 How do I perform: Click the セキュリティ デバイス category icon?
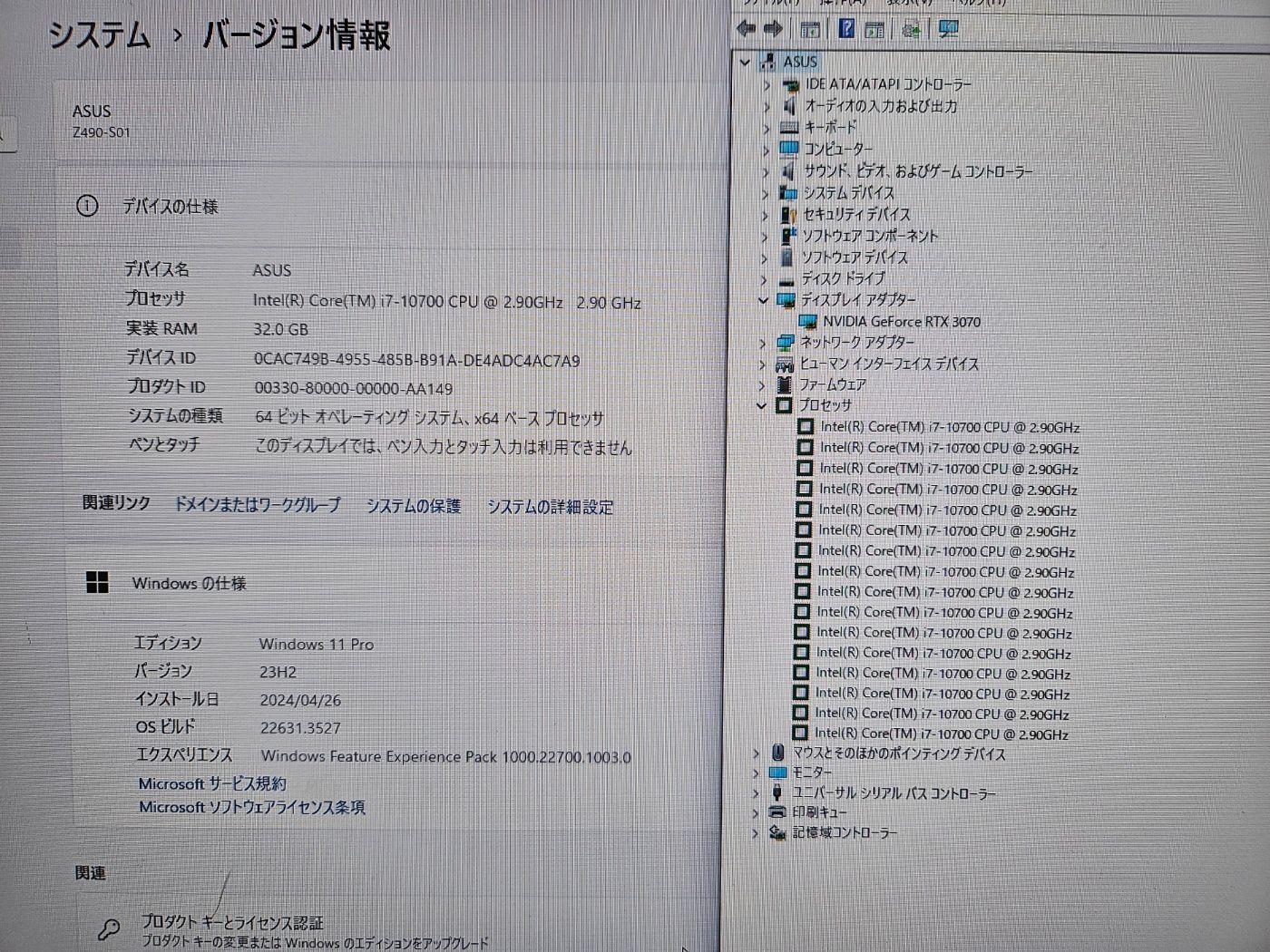pos(788,214)
